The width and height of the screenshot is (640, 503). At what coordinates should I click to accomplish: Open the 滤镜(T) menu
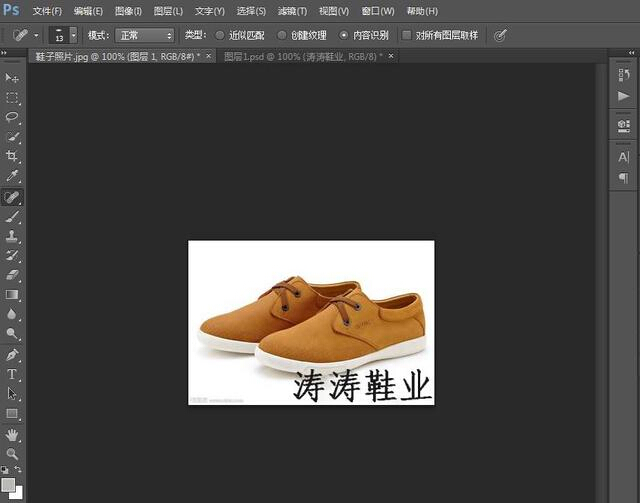coord(292,11)
